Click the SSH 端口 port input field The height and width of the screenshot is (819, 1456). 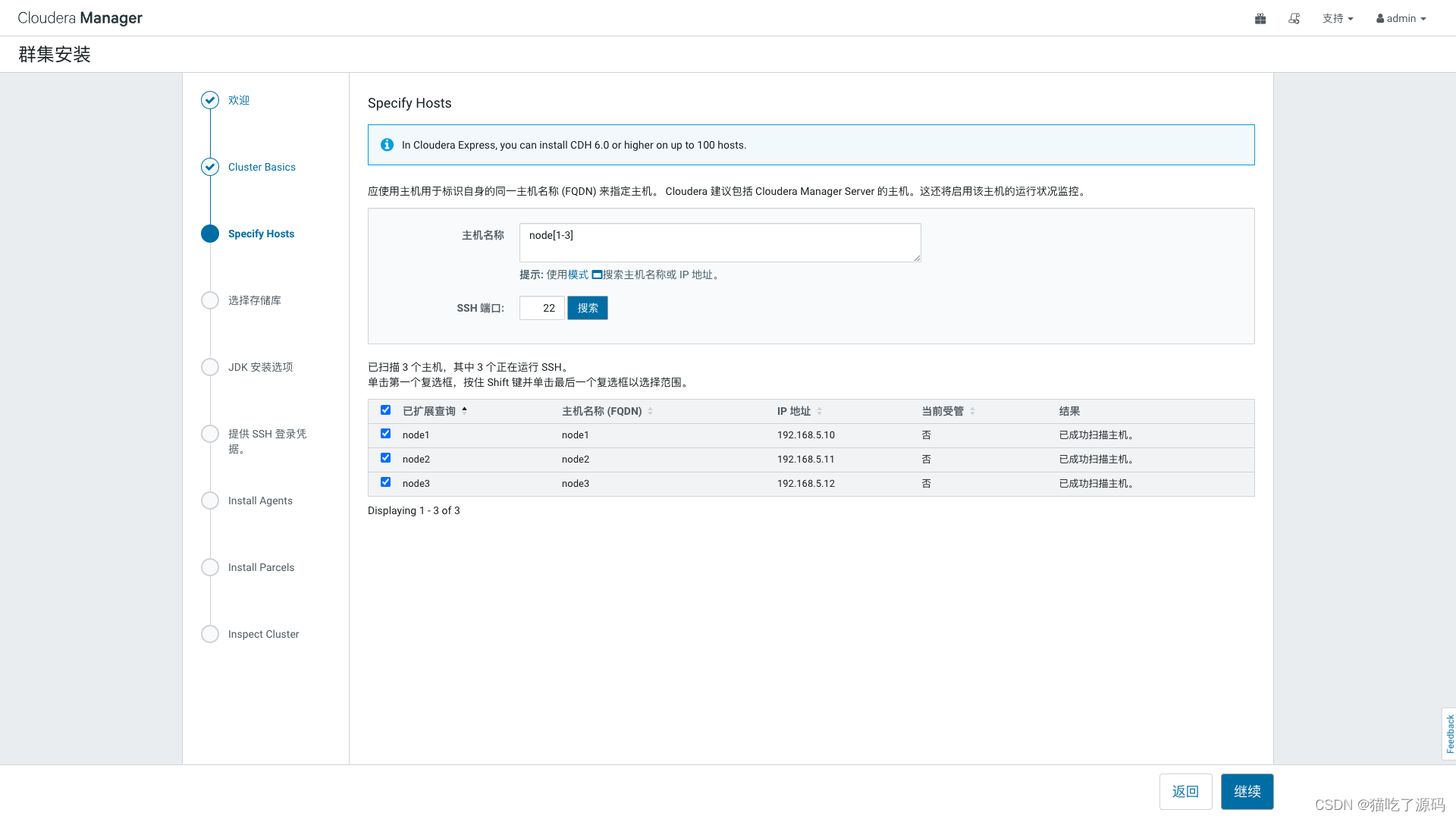point(541,308)
